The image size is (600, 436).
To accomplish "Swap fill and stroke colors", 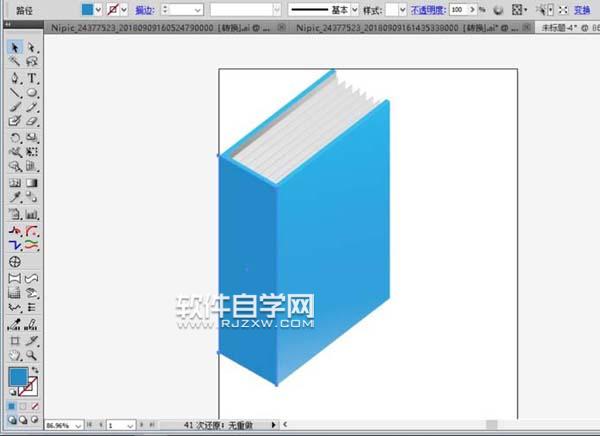I will [x=35, y=370].
